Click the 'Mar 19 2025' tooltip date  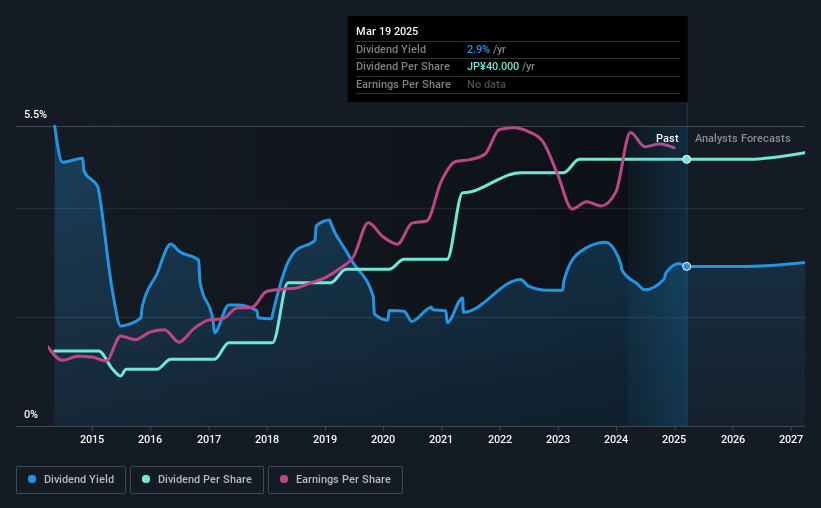tap(387, 31)
